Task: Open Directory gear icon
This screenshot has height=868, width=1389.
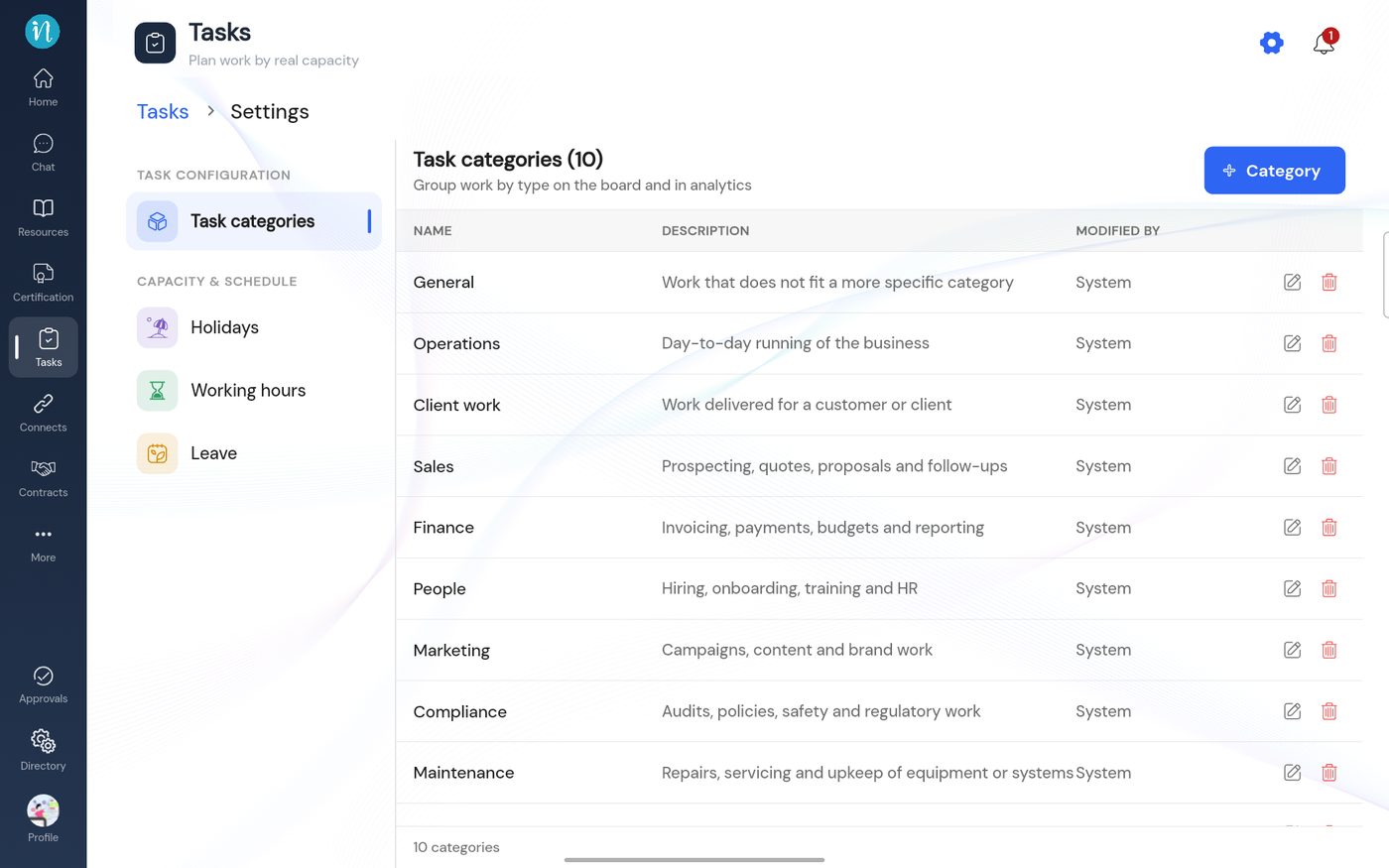Action: click(43, 751)
